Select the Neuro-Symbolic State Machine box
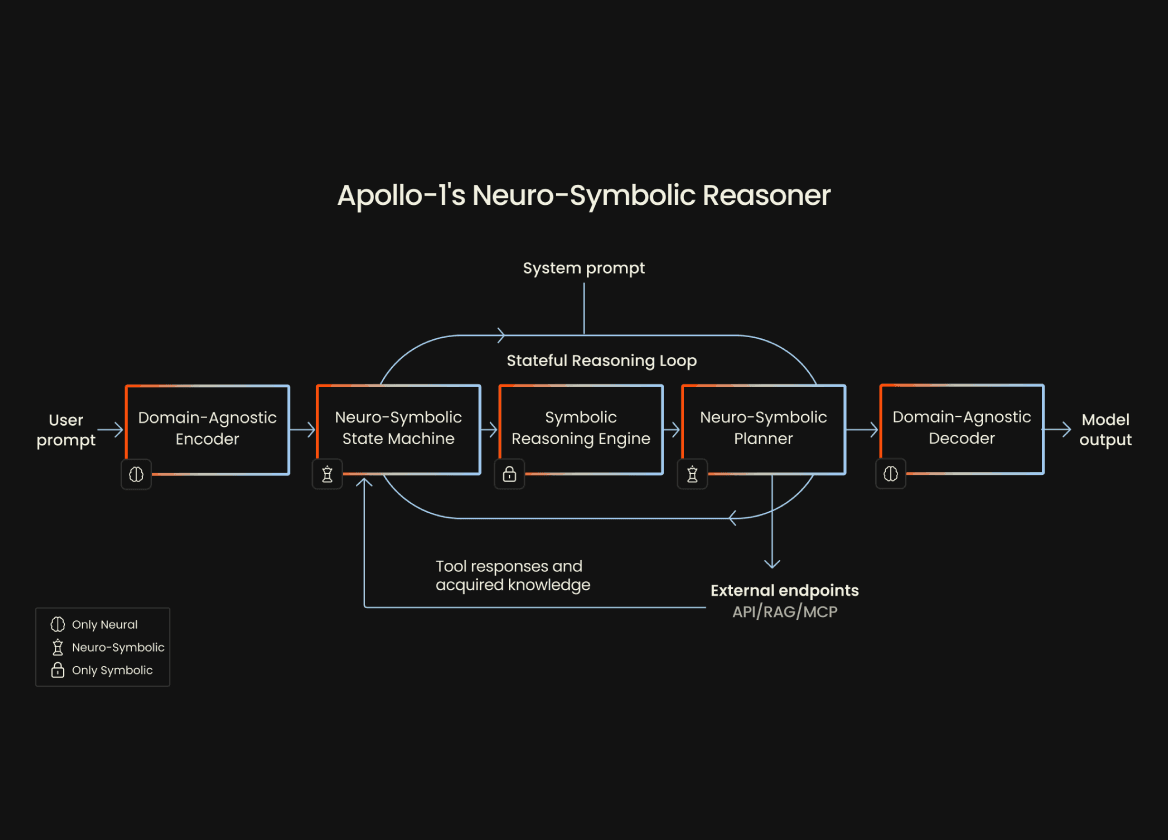 (398, 429)
